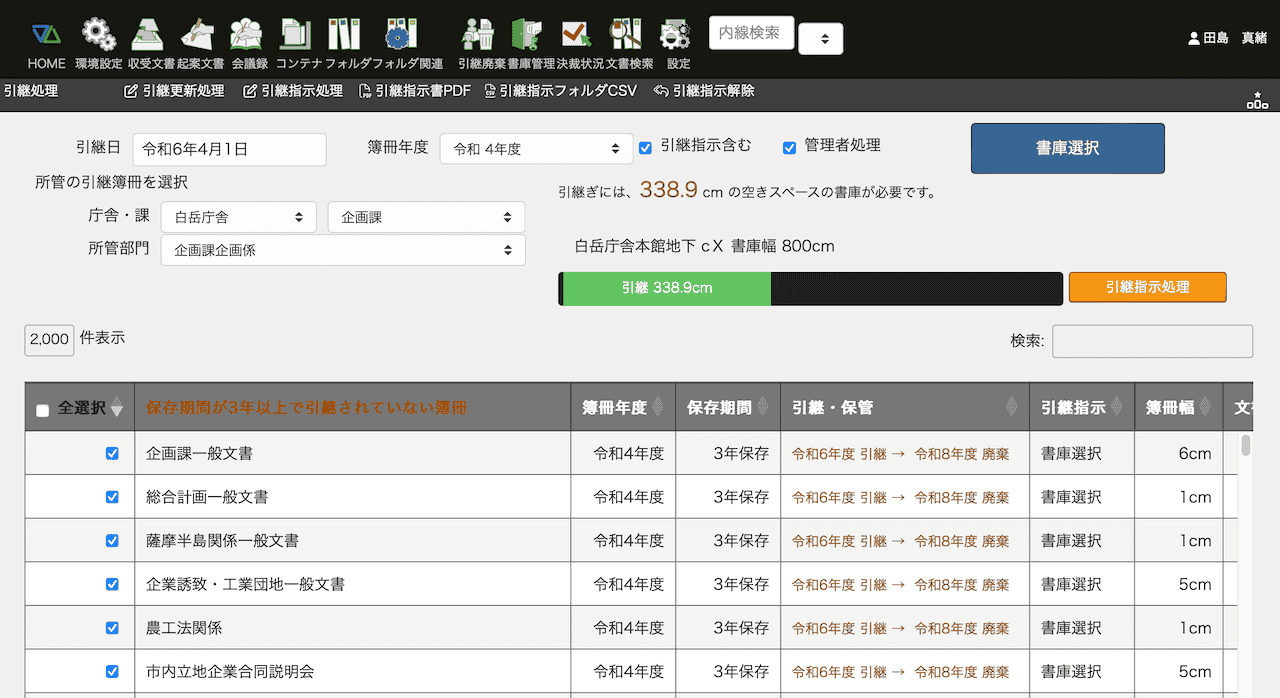Click the 引継廃棄 handover disposal icon
This screenshot has height=698, width=1280.
click(x=479, y=36)
